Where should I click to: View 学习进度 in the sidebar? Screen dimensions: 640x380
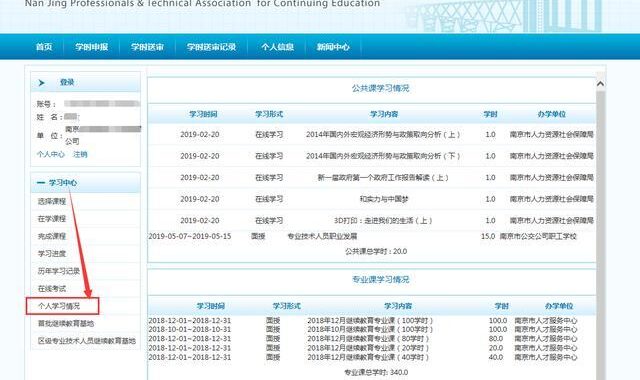(52, 253)
